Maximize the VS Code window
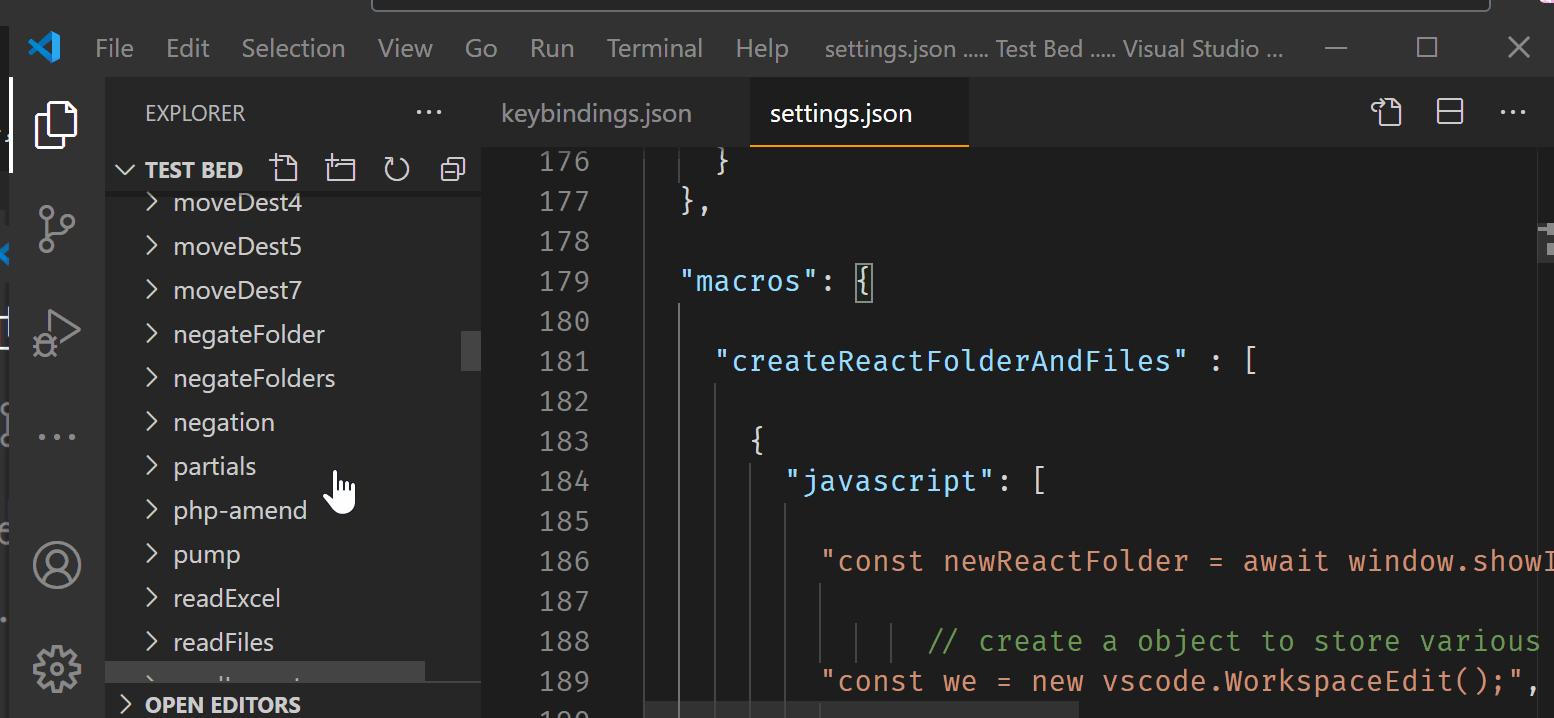 pos(1427,47)
